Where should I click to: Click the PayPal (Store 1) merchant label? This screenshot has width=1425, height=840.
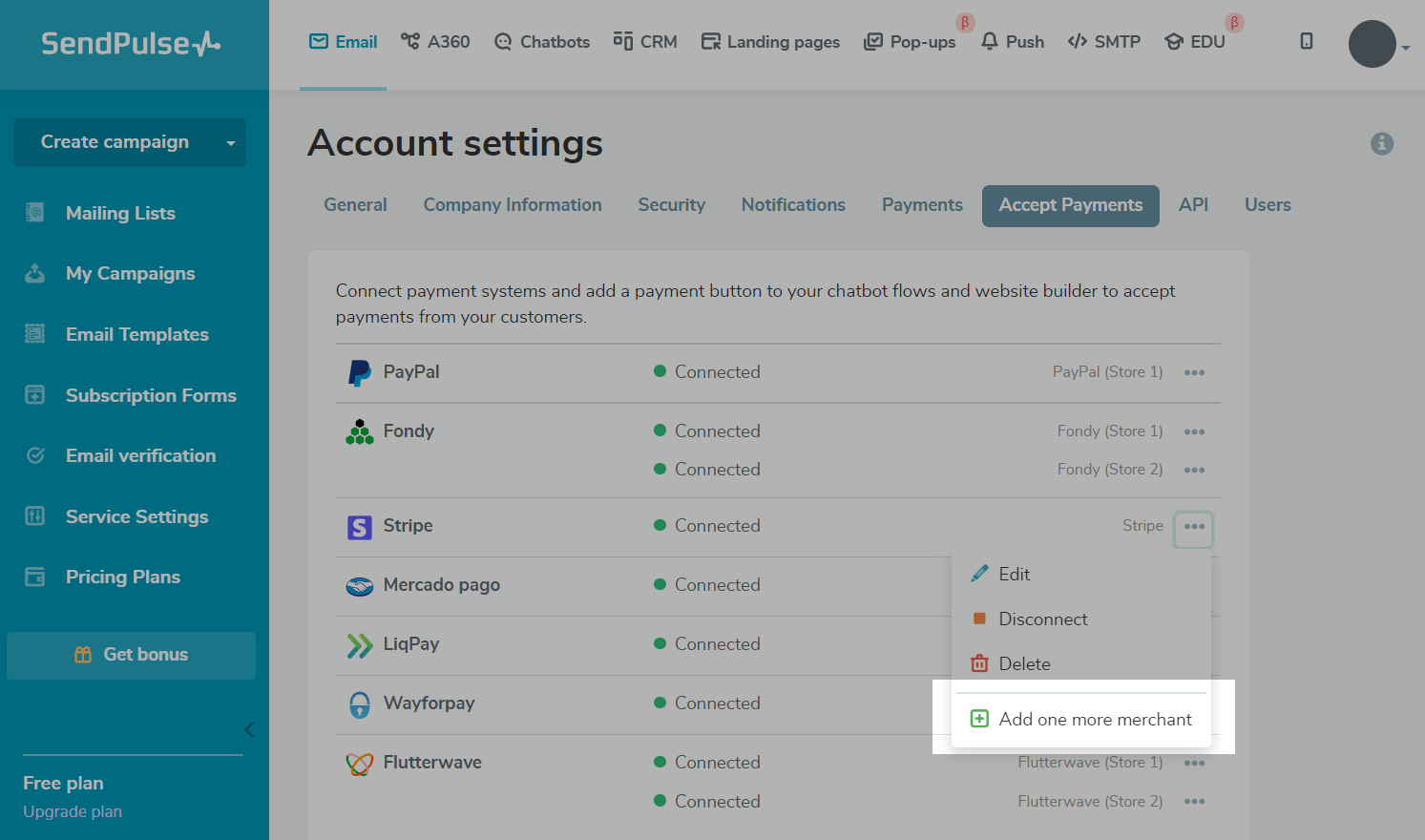point(1107,372)
